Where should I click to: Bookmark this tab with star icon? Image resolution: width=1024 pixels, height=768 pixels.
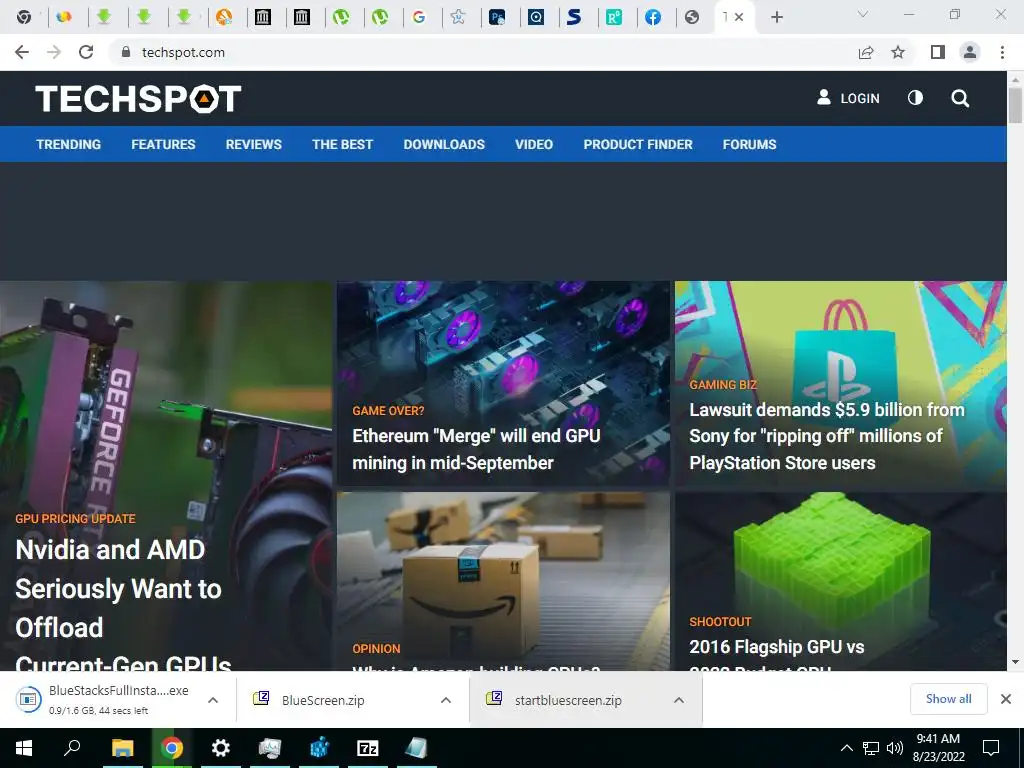click(x=898, y=52)
